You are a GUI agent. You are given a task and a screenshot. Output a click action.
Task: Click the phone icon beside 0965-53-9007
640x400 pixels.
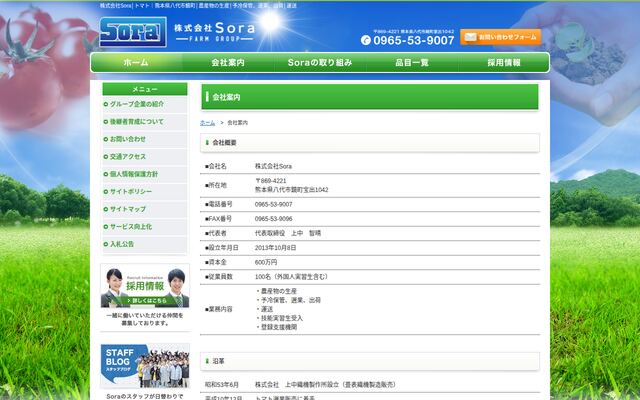point(366,40)
